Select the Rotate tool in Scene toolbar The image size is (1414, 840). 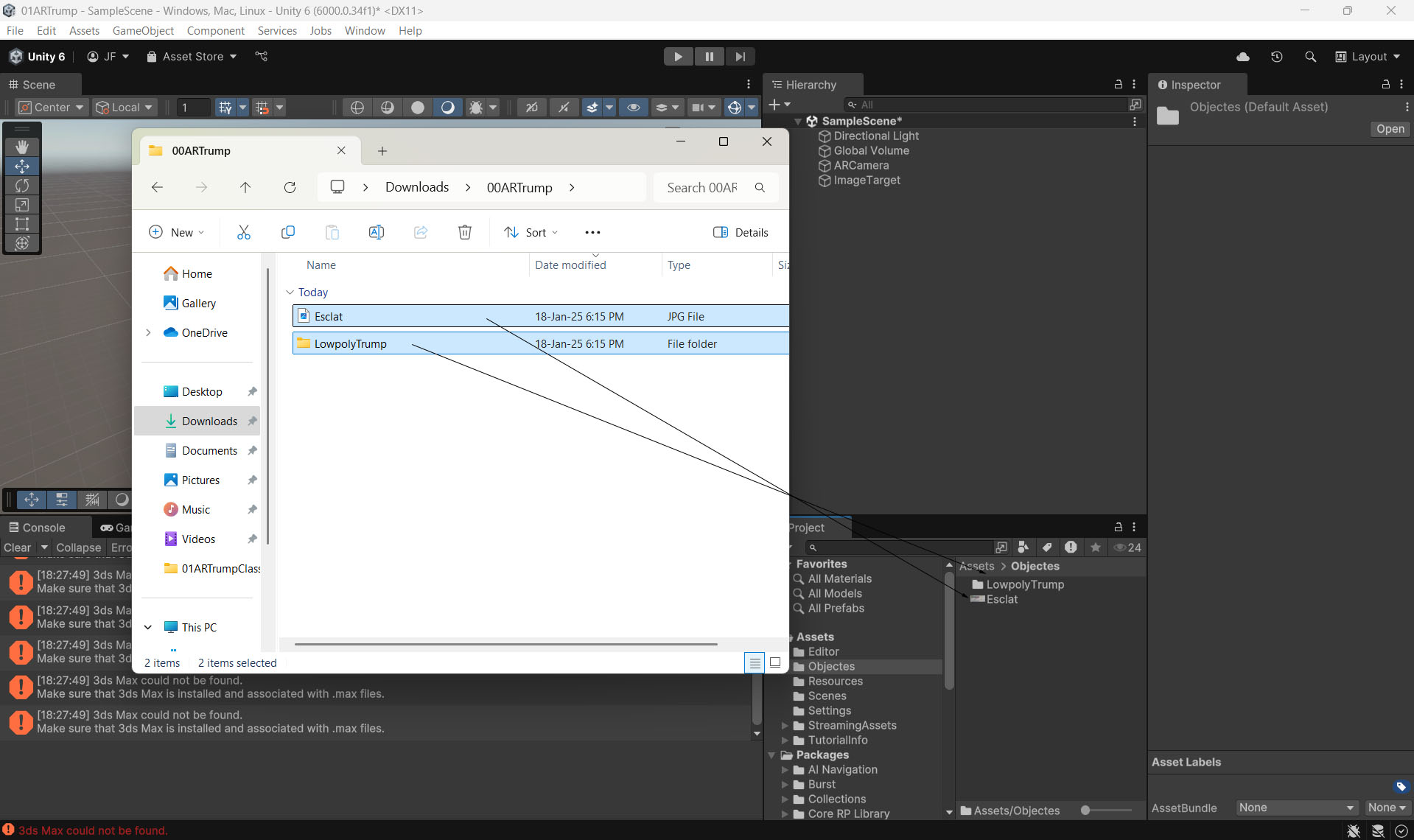22,186
